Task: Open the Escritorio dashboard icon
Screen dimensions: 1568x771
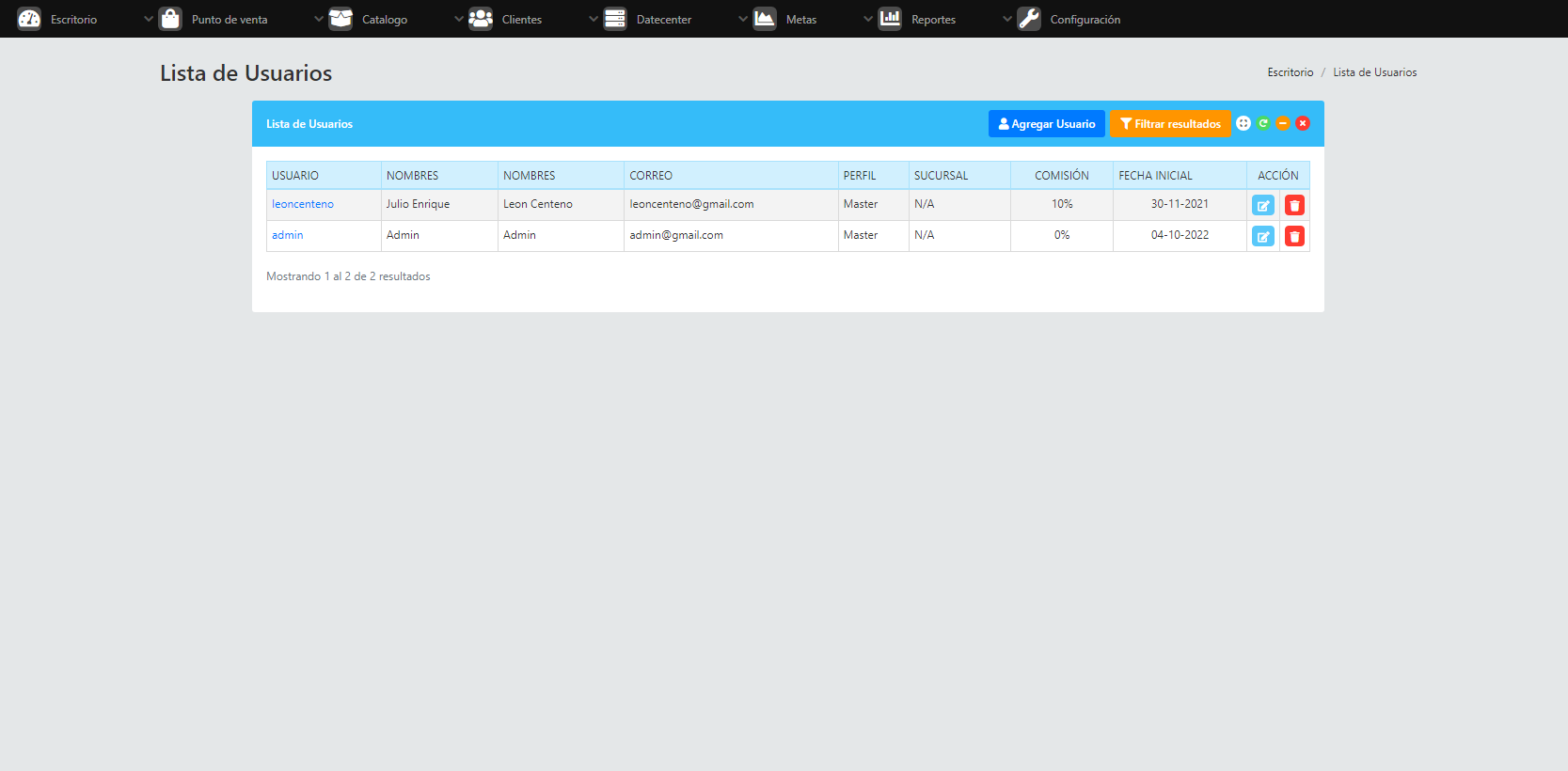Action: [x=29, y=19]
